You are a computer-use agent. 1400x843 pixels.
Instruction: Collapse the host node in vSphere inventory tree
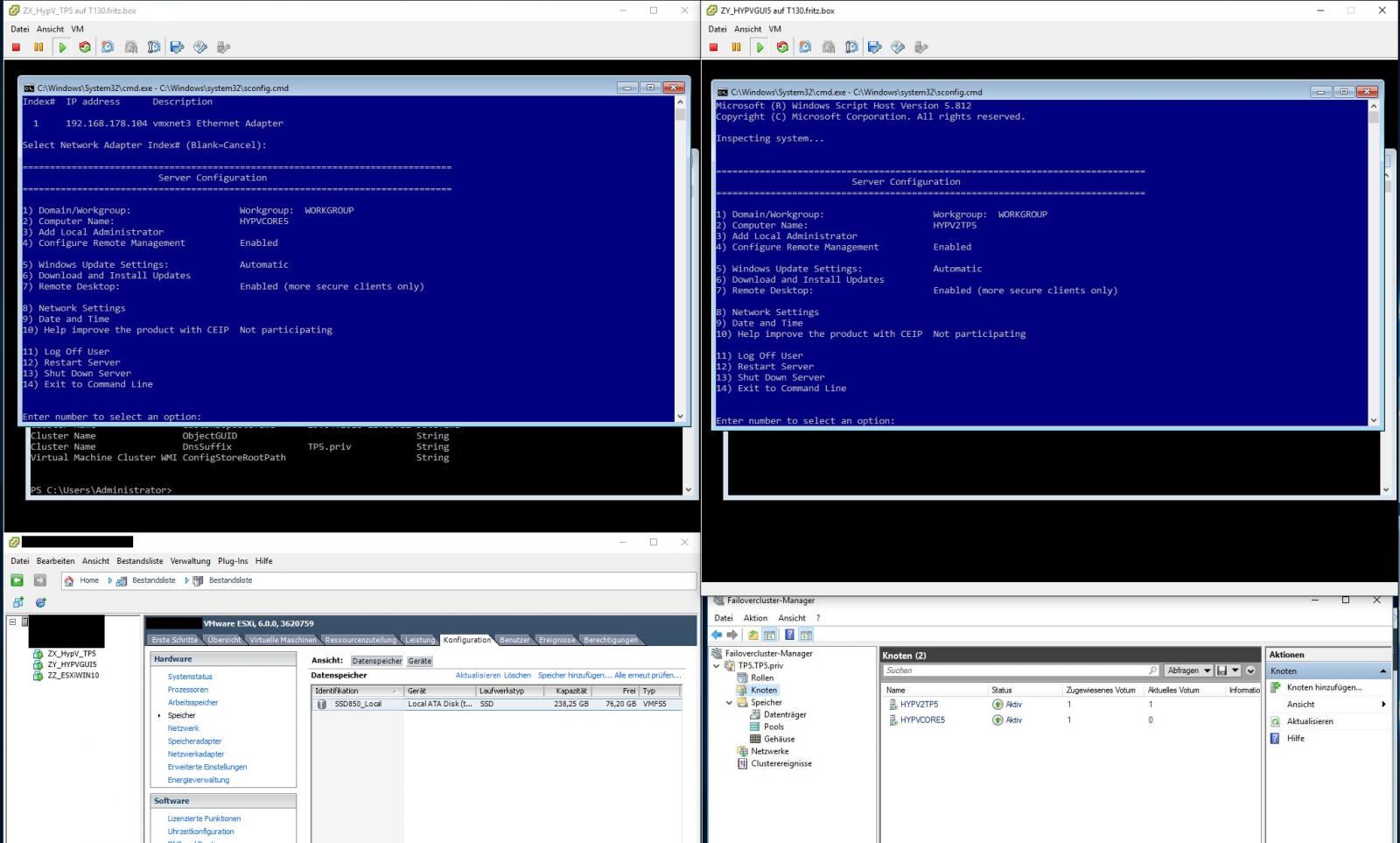pos(13,622)
